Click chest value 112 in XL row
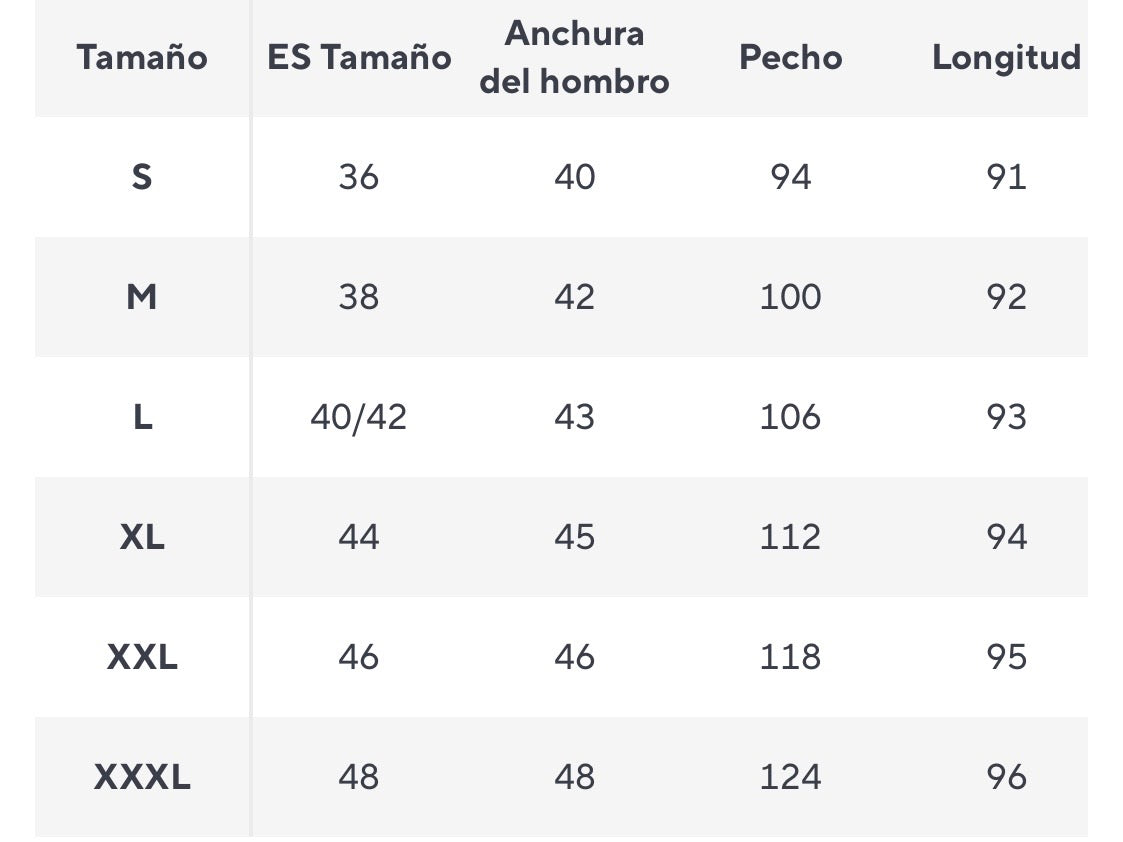 point(790,537)
